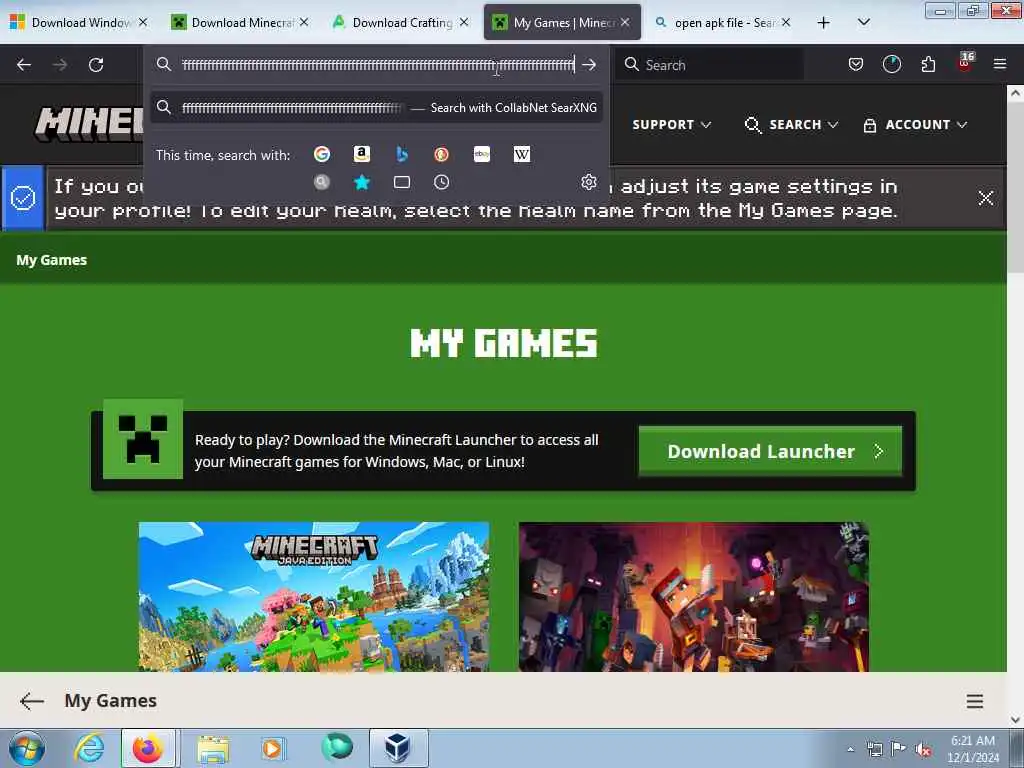Open the Minecraft Dungeons game thumbnail
This screenshot has height=768, width=1024.
click(694, 596)
